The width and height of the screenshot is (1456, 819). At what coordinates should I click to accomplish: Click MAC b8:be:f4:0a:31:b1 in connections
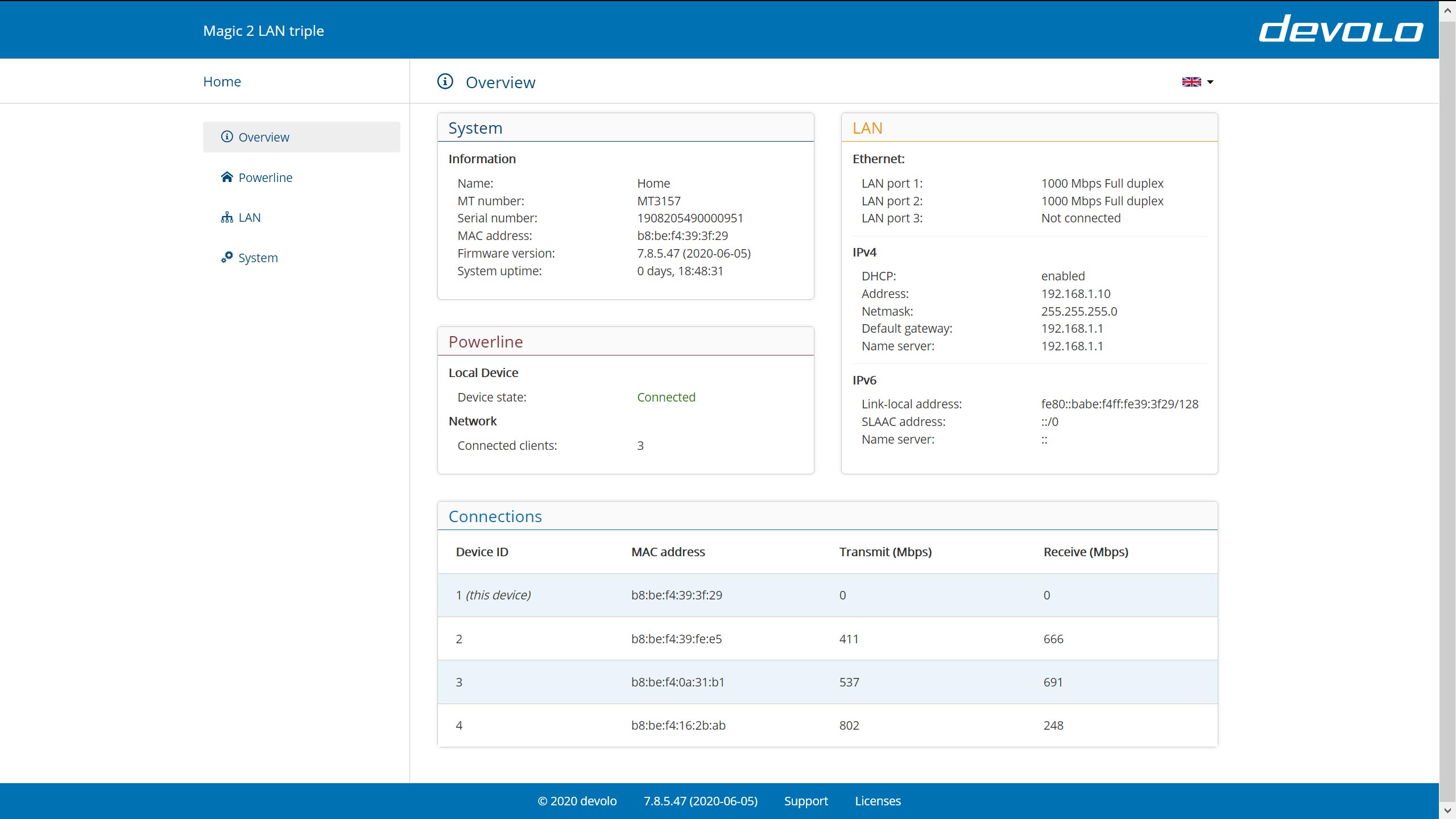point(678,682)
